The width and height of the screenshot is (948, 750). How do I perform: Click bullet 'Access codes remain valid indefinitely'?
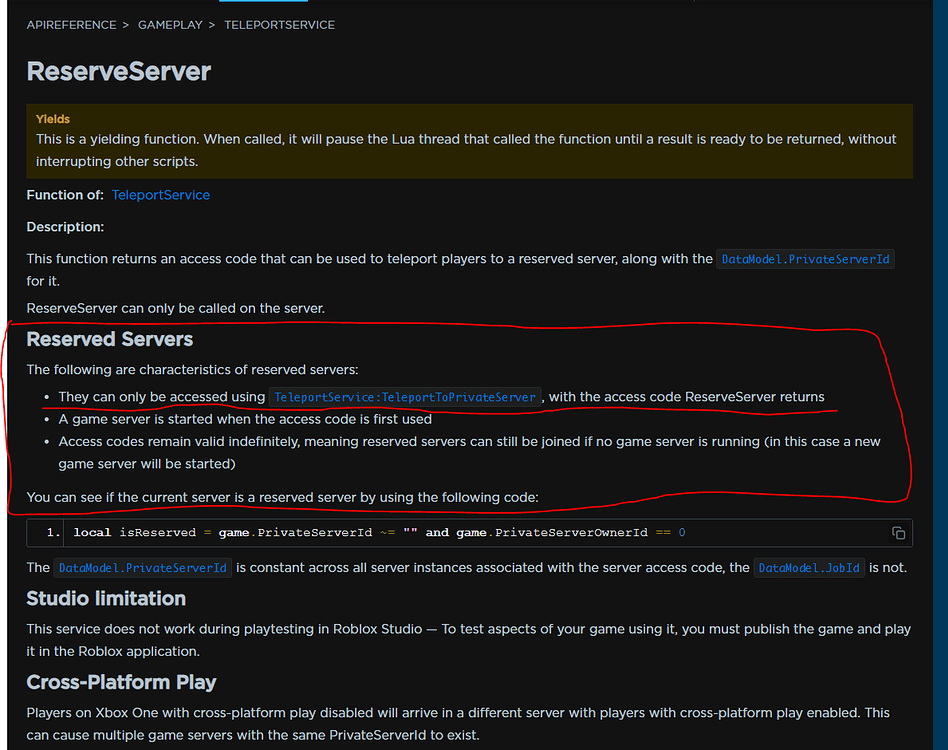[469, 453]
